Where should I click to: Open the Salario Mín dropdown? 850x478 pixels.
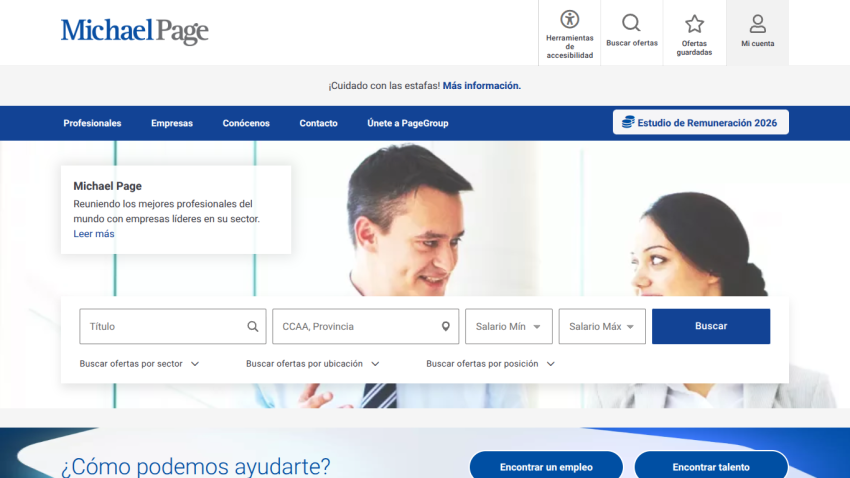click(508, 326)
